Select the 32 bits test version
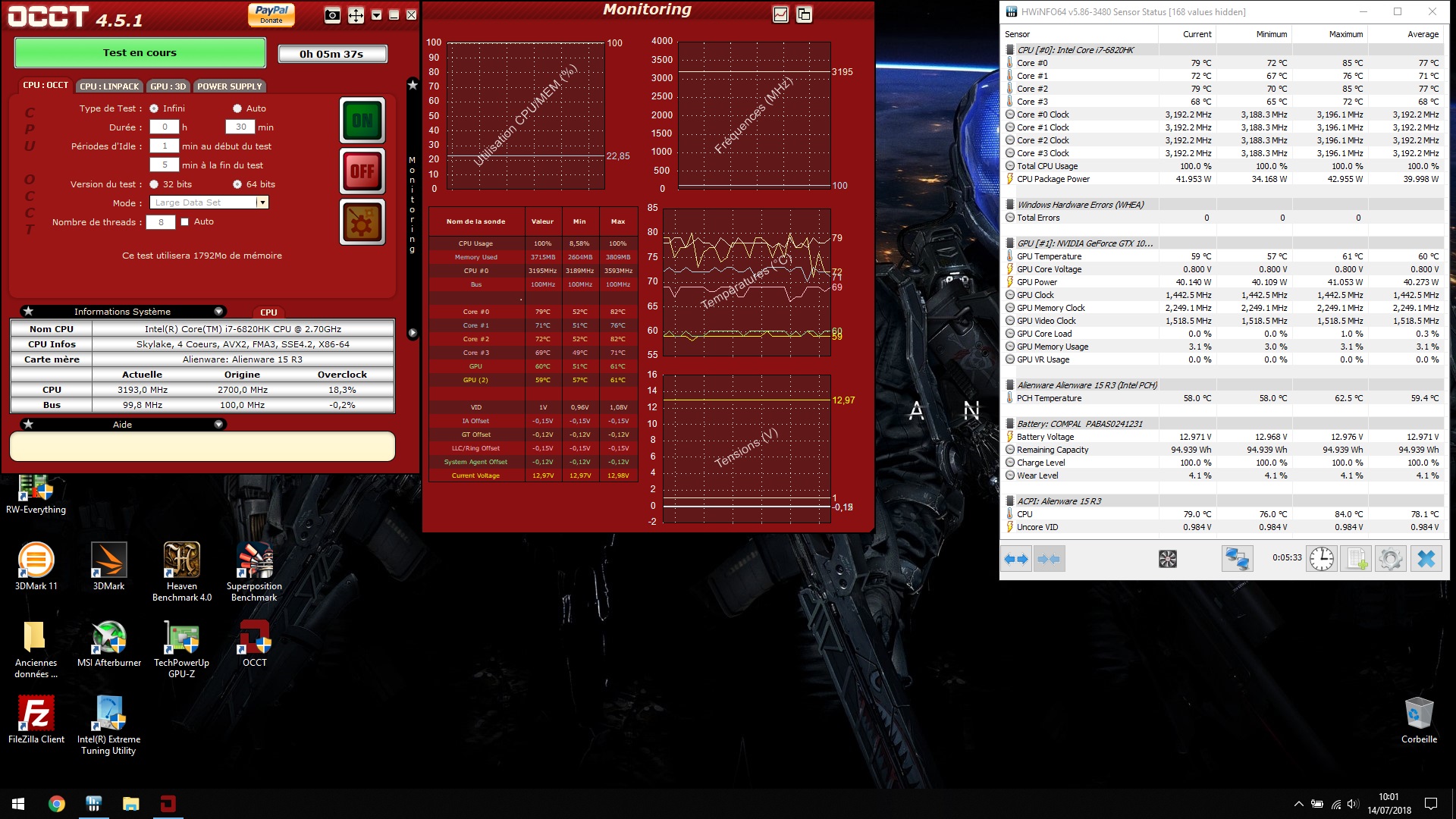The height and width of the screenshot is (819, 1456). point(154,184)
